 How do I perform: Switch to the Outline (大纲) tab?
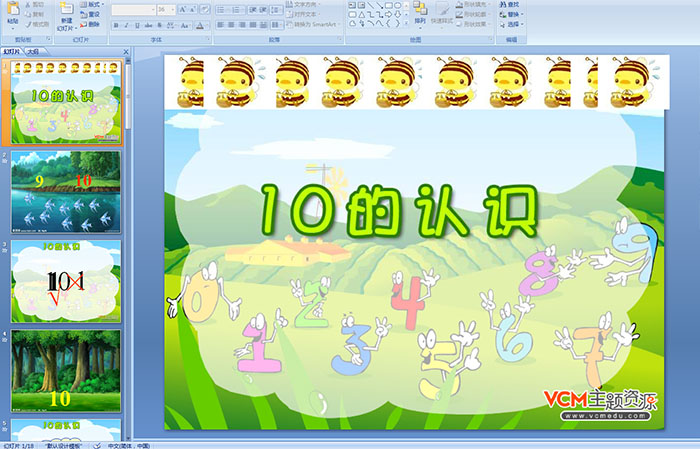tap(34, 50)
